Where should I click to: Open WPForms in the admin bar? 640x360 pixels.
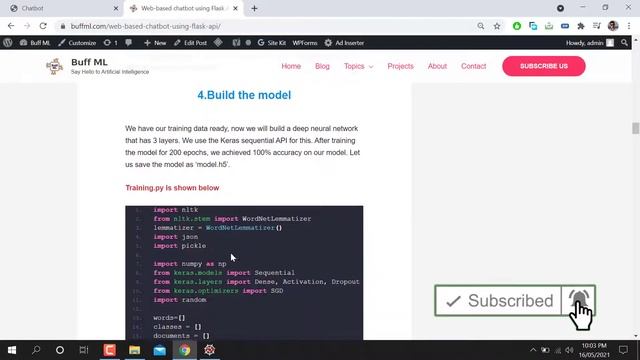point(305,43)
